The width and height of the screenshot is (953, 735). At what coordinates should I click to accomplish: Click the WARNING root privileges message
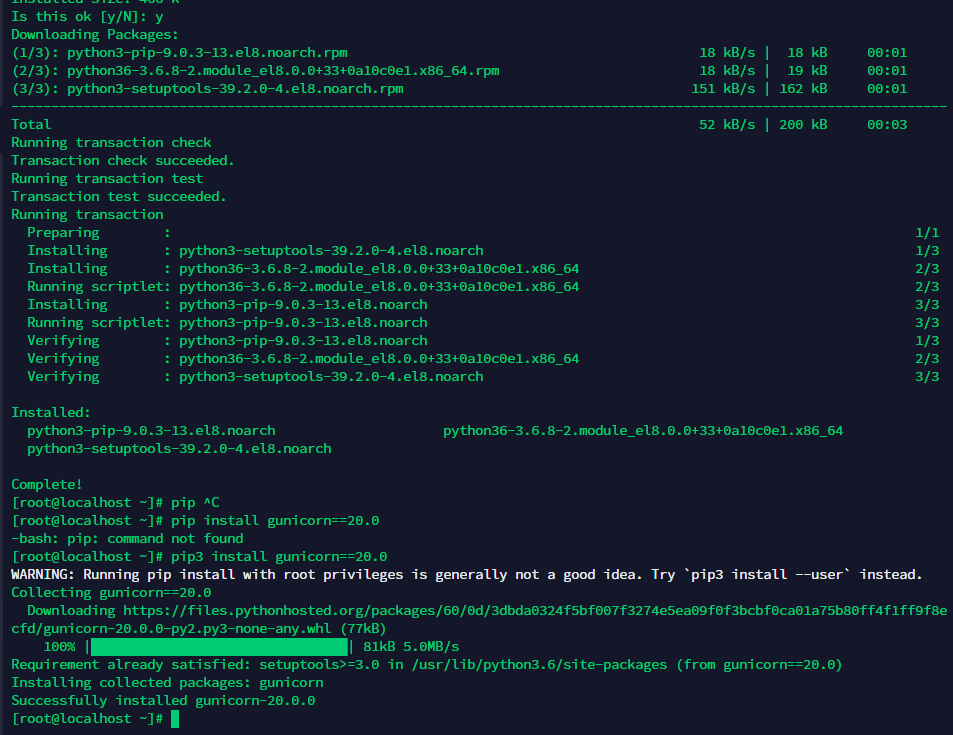pos(466,575)
